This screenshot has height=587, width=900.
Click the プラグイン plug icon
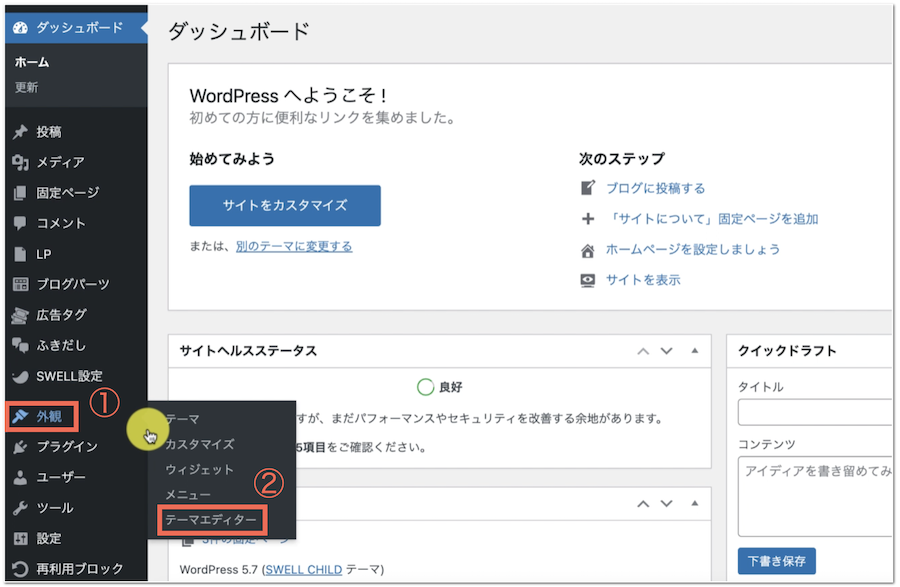click(x=20, y=446)
